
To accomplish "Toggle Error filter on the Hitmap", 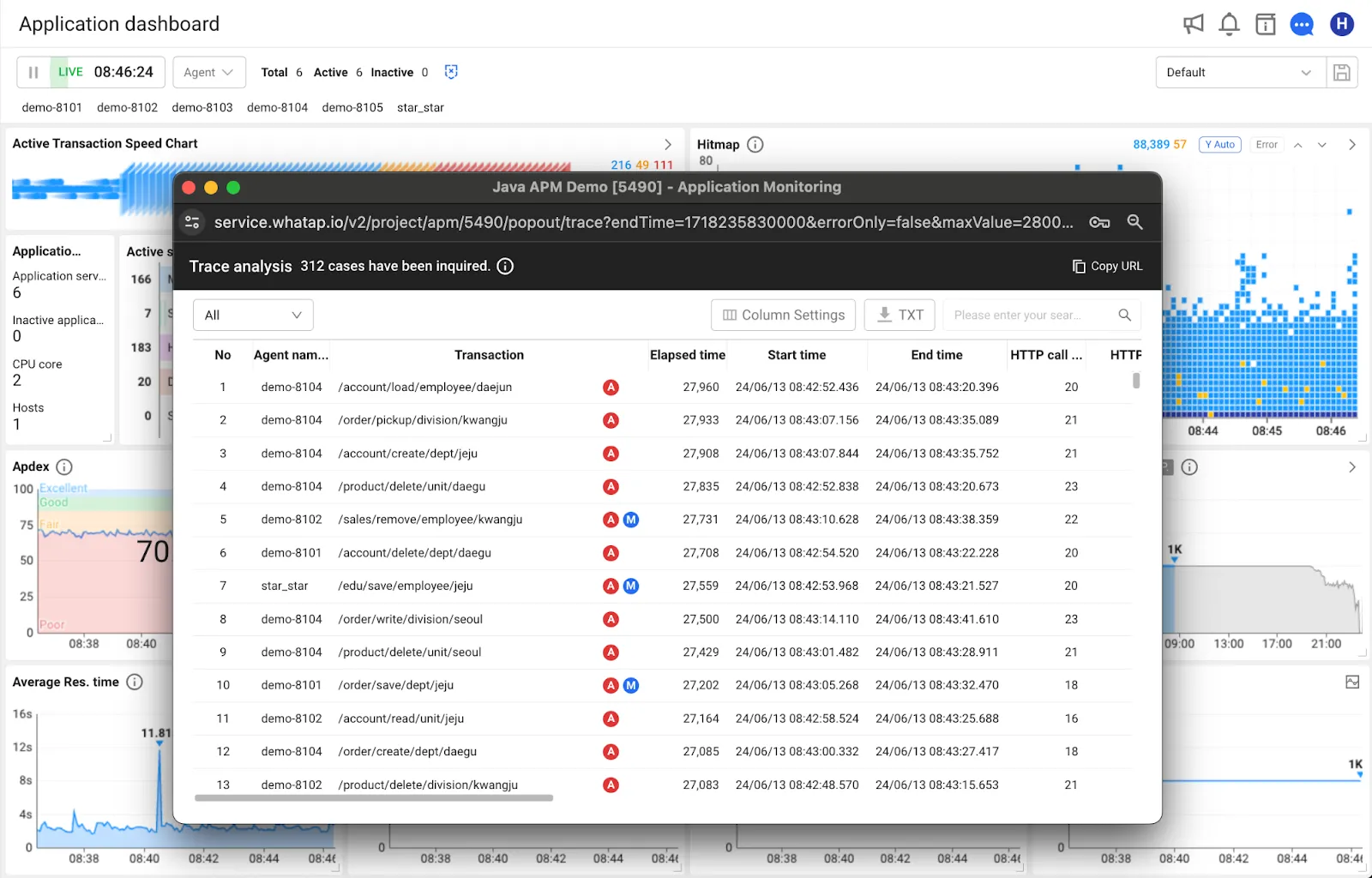I will (1267, 145).
